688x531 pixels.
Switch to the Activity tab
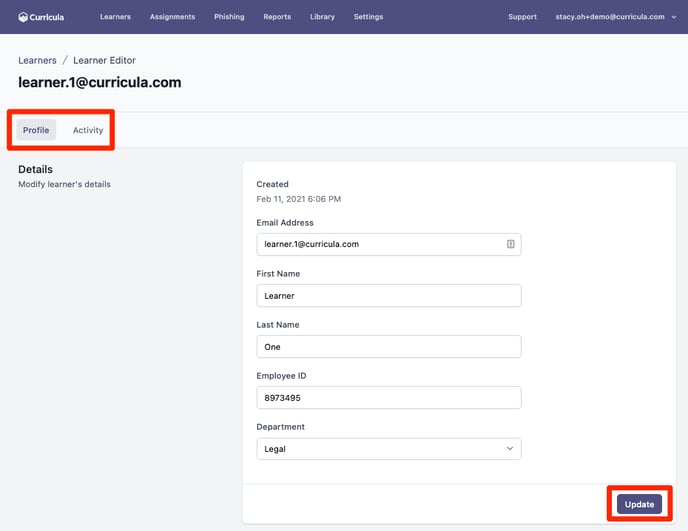point(88,130)
